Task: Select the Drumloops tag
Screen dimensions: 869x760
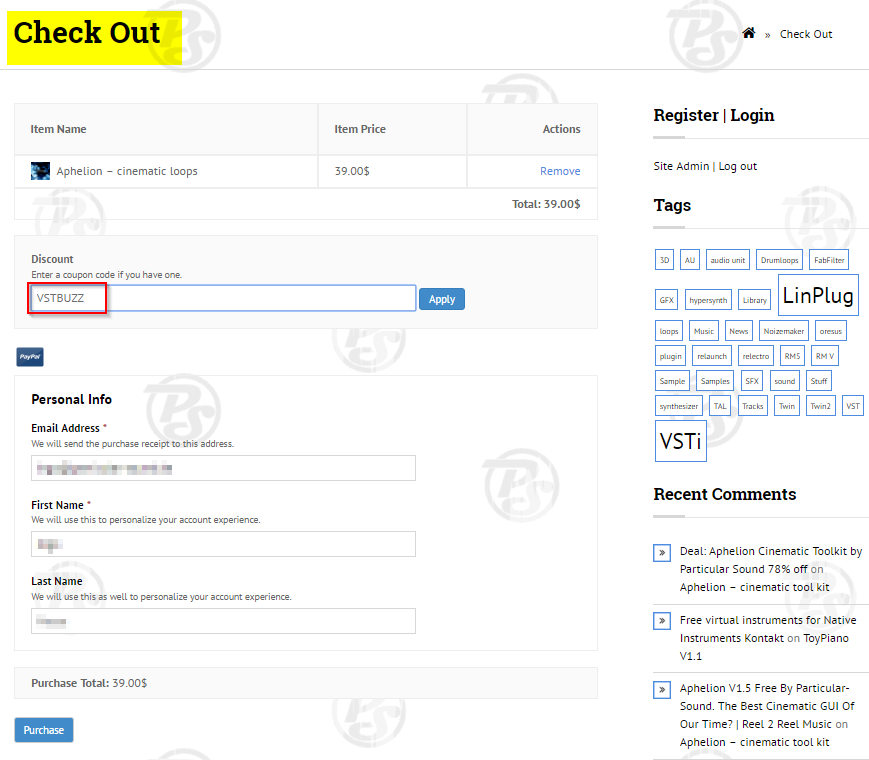Action: pyautogui.click(x=779, y=260)
